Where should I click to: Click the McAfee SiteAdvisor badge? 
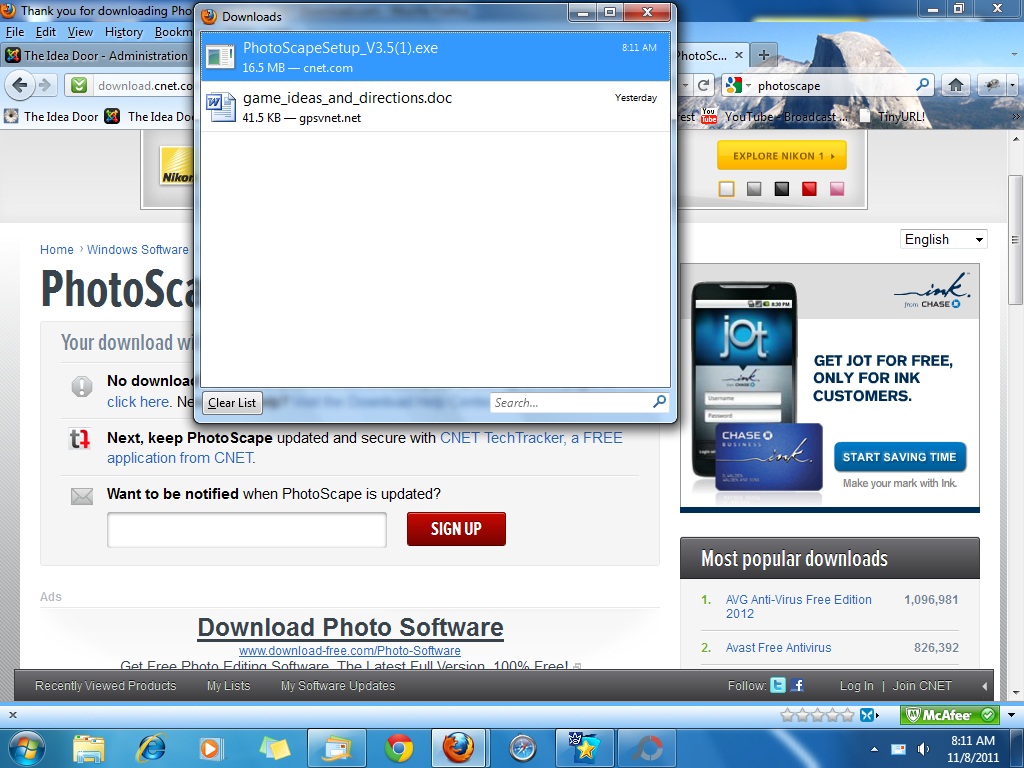950,715
